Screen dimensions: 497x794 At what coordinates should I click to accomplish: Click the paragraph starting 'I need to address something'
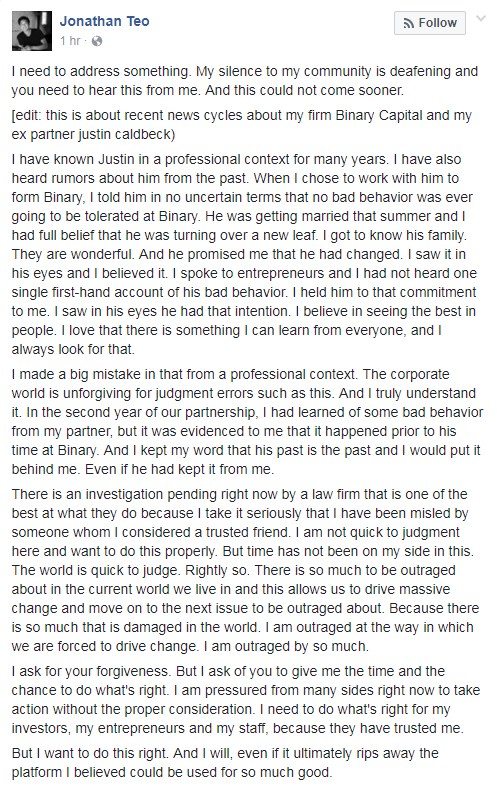[x=245, y=81]
